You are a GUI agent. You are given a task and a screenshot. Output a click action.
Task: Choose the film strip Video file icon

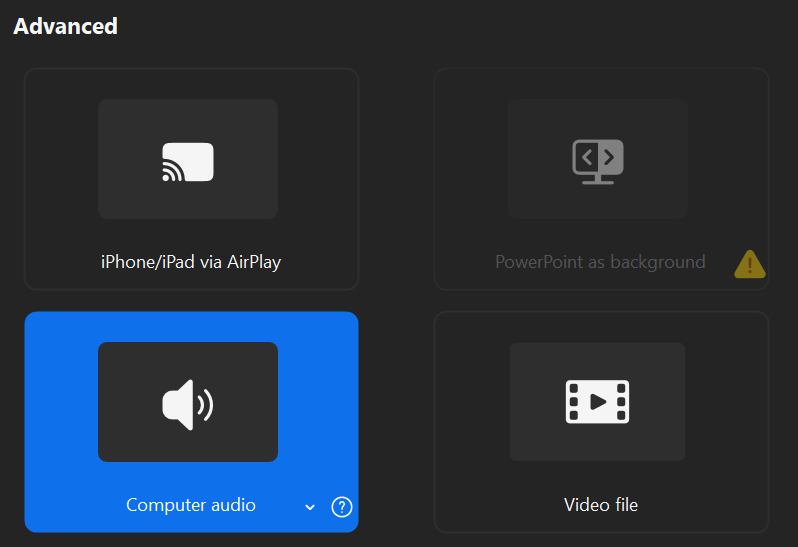pyautogui.click(x=597, y=401)
